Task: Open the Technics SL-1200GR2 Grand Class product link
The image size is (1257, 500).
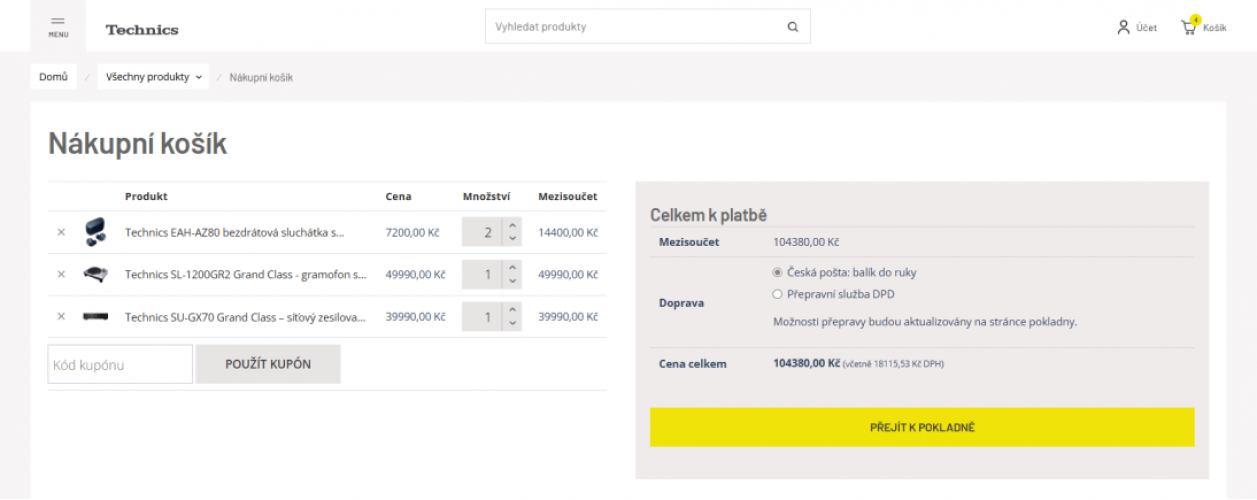Action: pyautogui.click(x=245, y=274)
